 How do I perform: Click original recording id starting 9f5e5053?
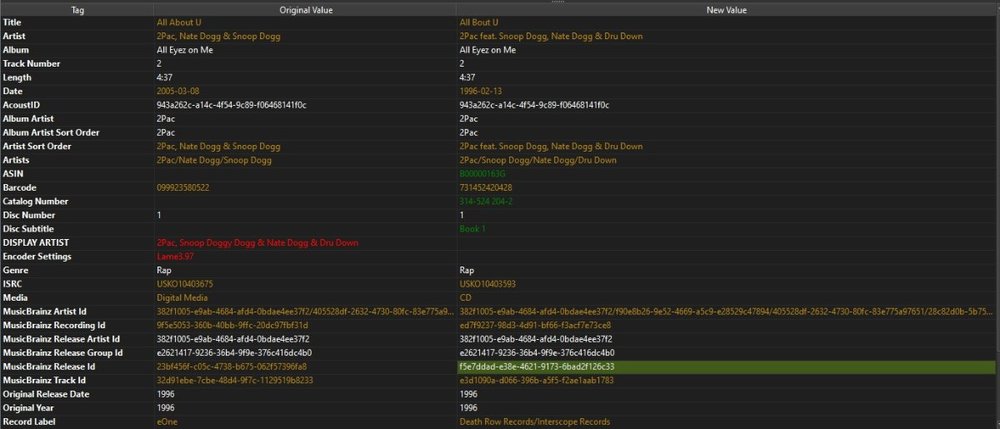click(232, 326)
